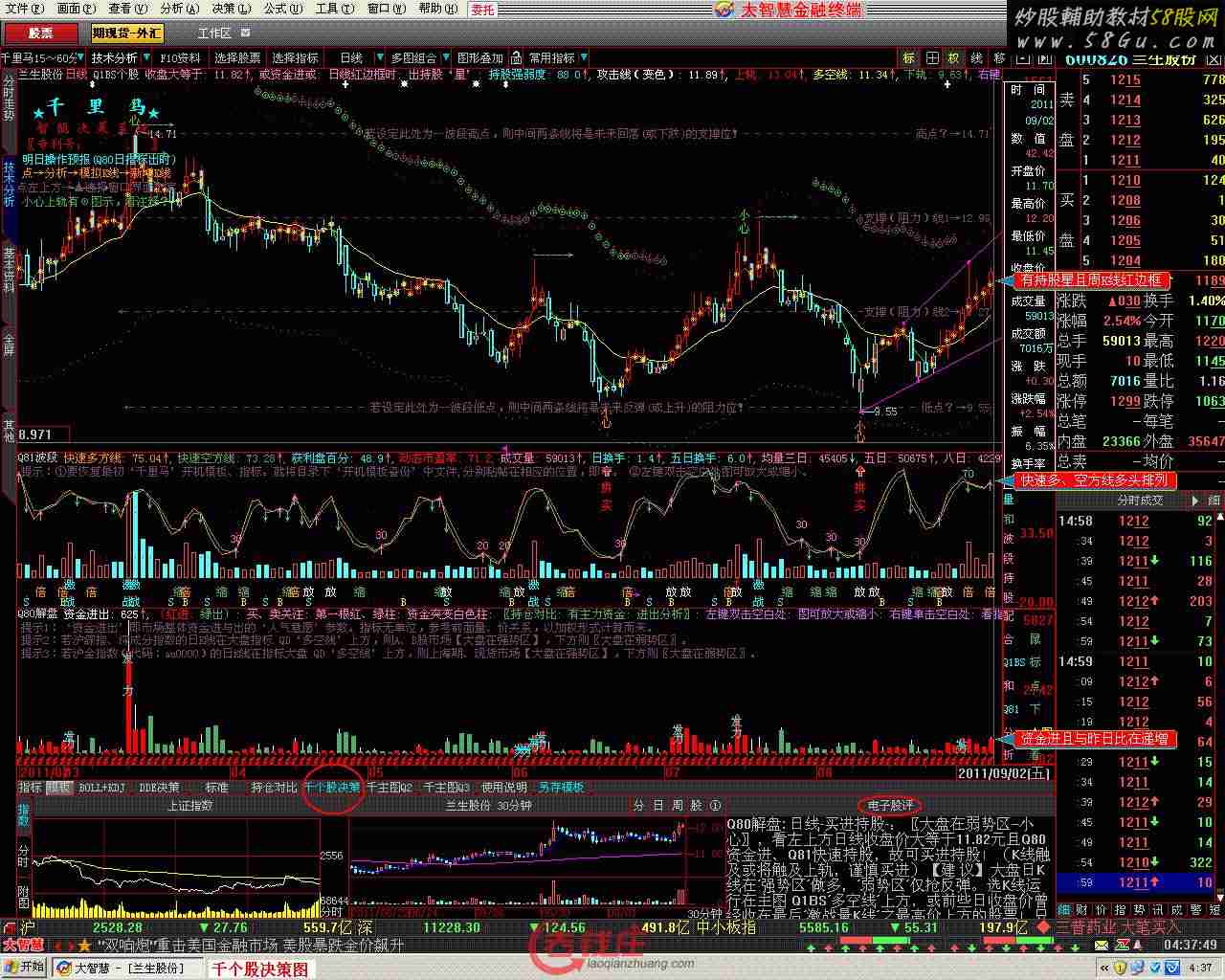This screenshot has height=980, width=1225.
Task: Click the star icon in ticker bar
Action: [x=85, y=945]
